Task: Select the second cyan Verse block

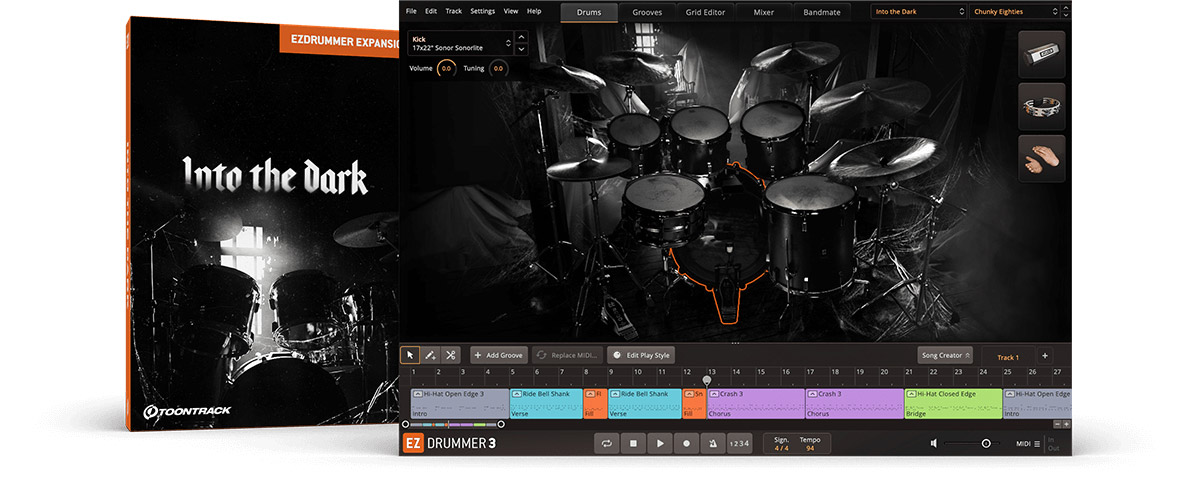Action: click(644, 403)
